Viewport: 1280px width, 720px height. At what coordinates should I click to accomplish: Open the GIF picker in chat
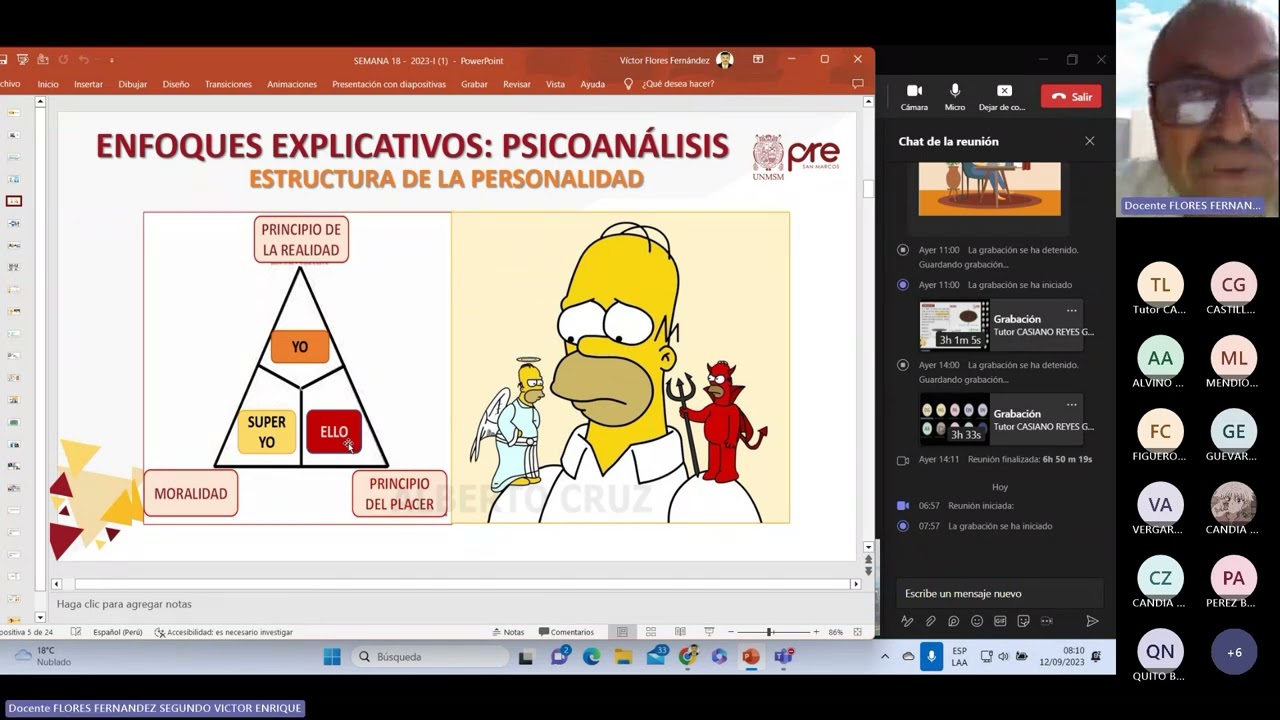tap(1000, 621)
